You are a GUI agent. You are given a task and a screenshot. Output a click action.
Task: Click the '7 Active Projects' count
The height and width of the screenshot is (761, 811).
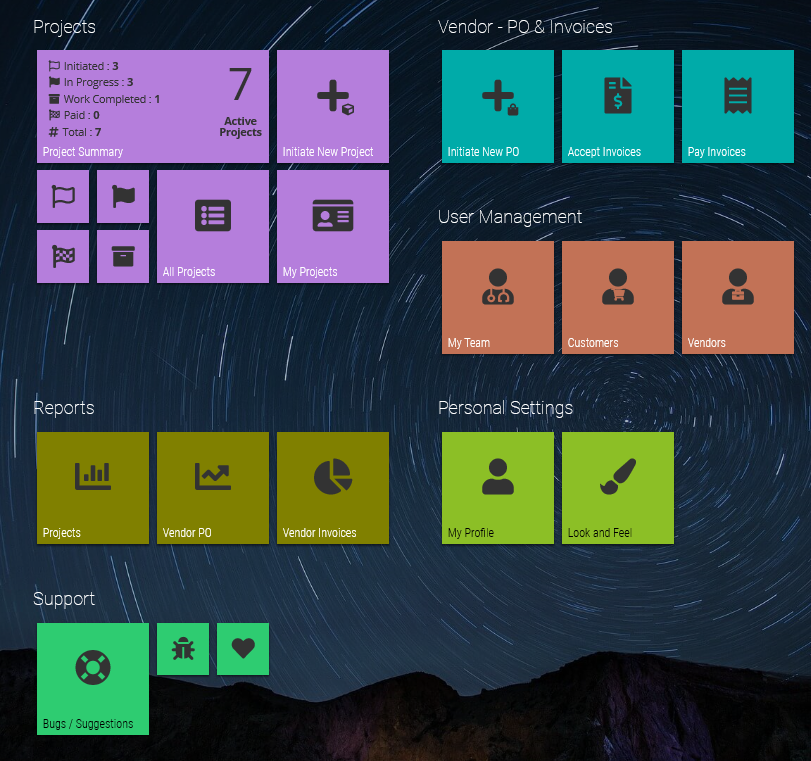(x=241, y=102)
